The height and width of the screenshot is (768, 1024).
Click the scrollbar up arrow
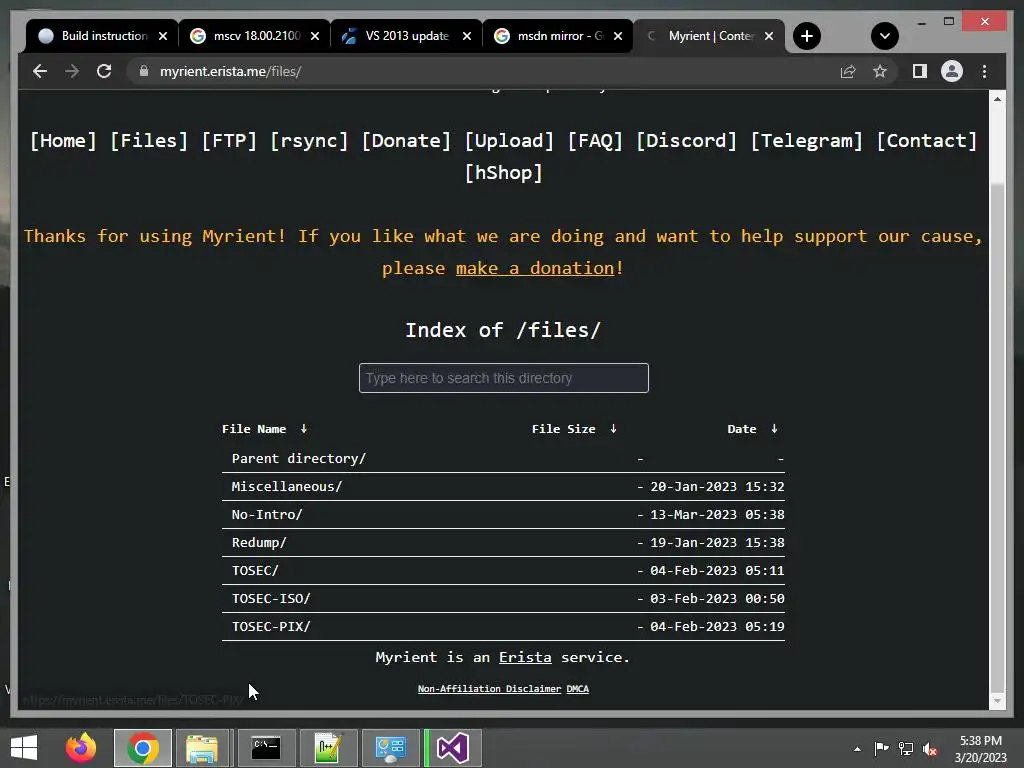click(x=997, y=99)
